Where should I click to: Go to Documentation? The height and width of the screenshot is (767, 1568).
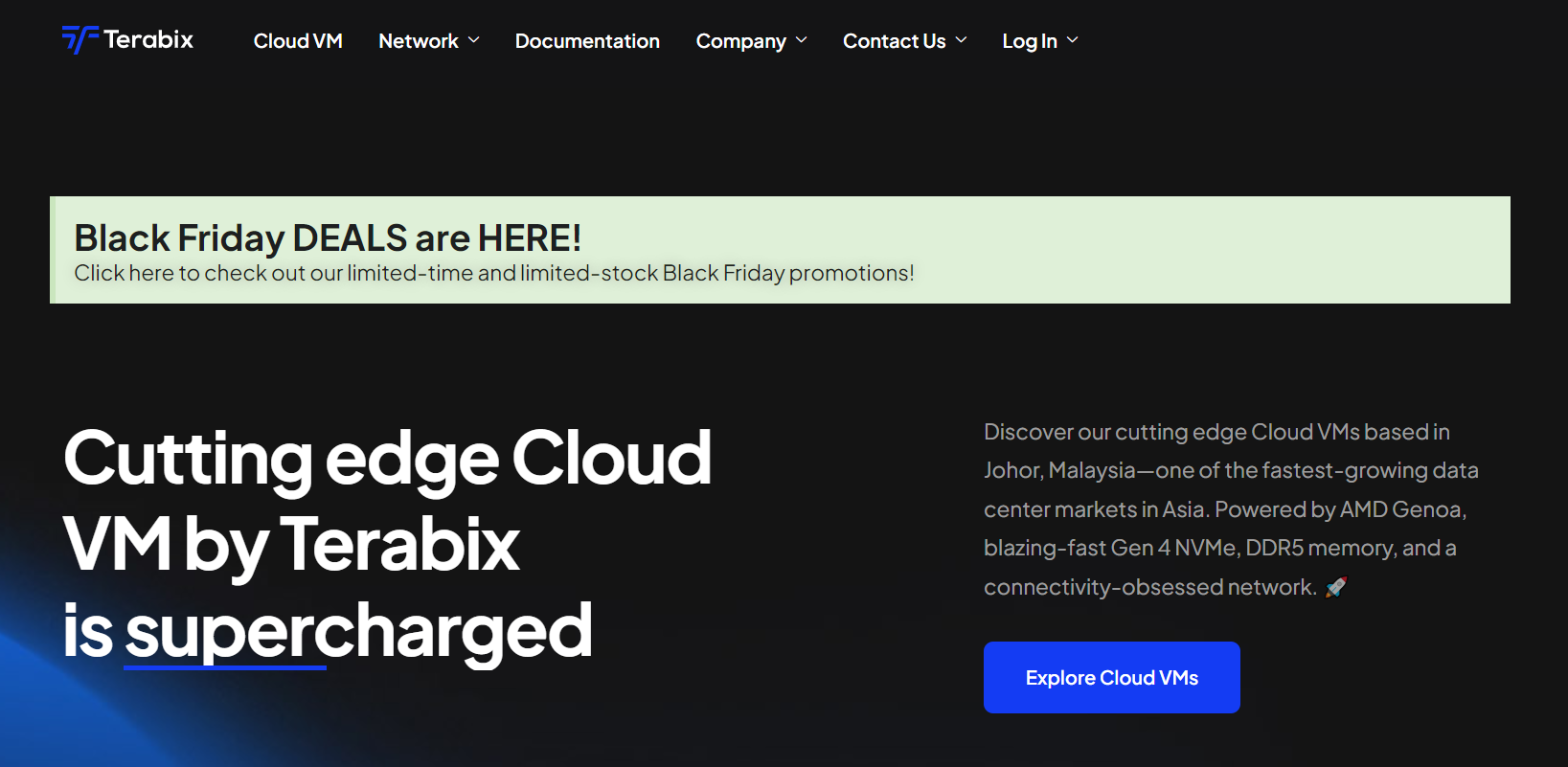click(587, 41)
